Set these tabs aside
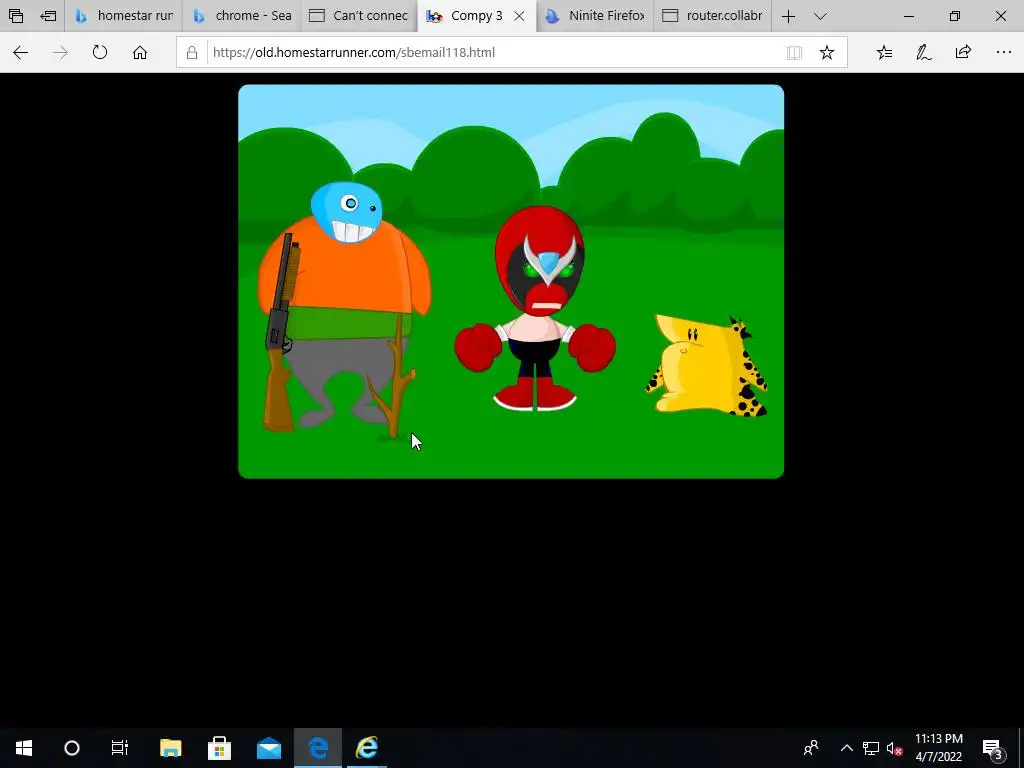The image size is (1024, 768). pyautogui.click(x=48, y=16)
